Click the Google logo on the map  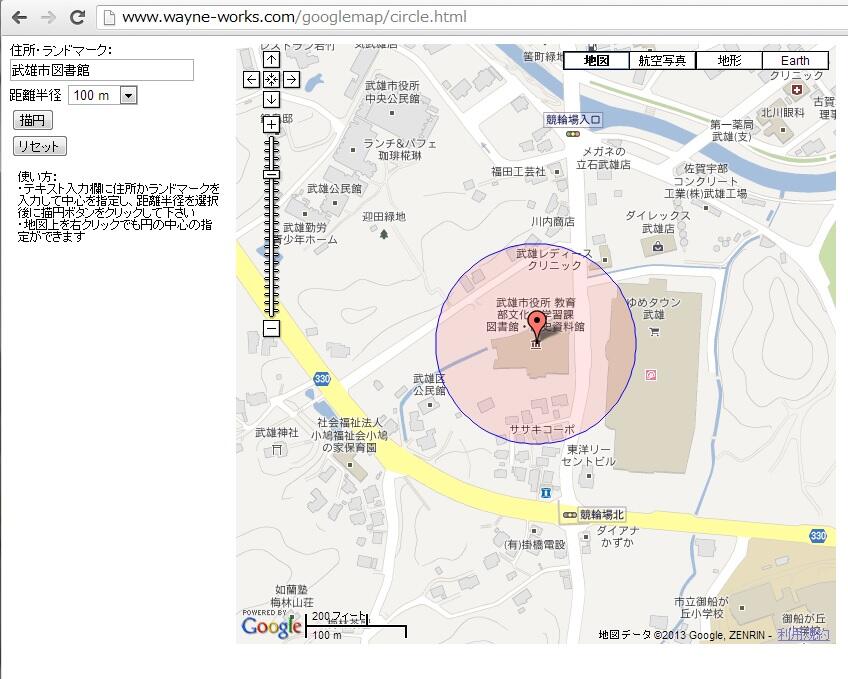[x=271, y=626]
